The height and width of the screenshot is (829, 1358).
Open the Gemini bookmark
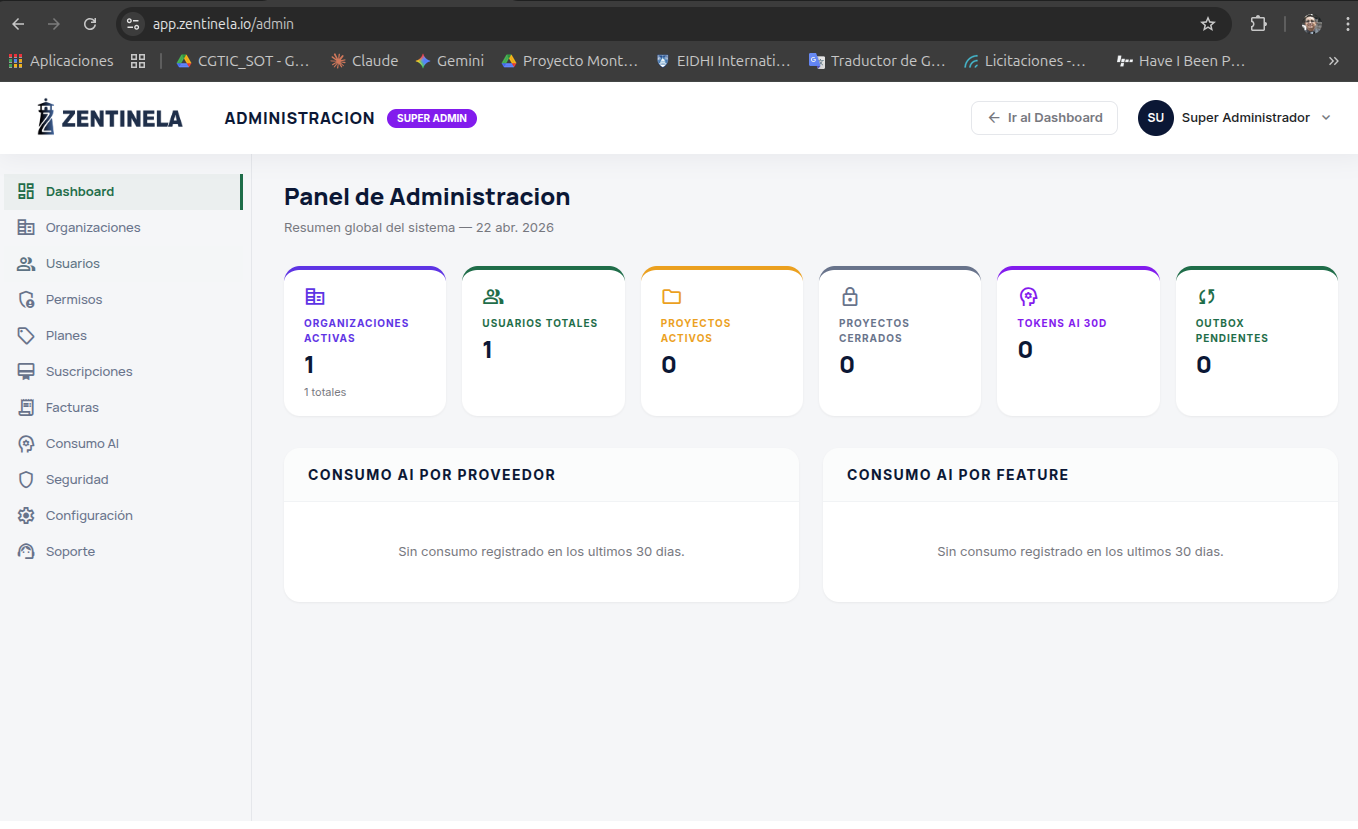pos(449,61)
